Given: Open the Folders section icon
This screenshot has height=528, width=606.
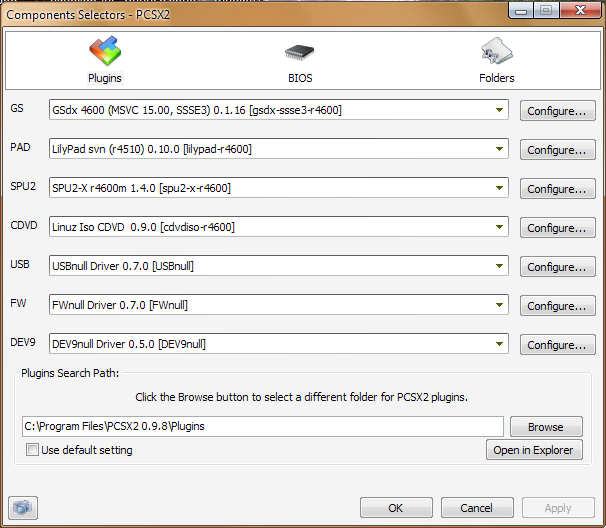Looking at the screenshot, I should (x=497, y=51).
